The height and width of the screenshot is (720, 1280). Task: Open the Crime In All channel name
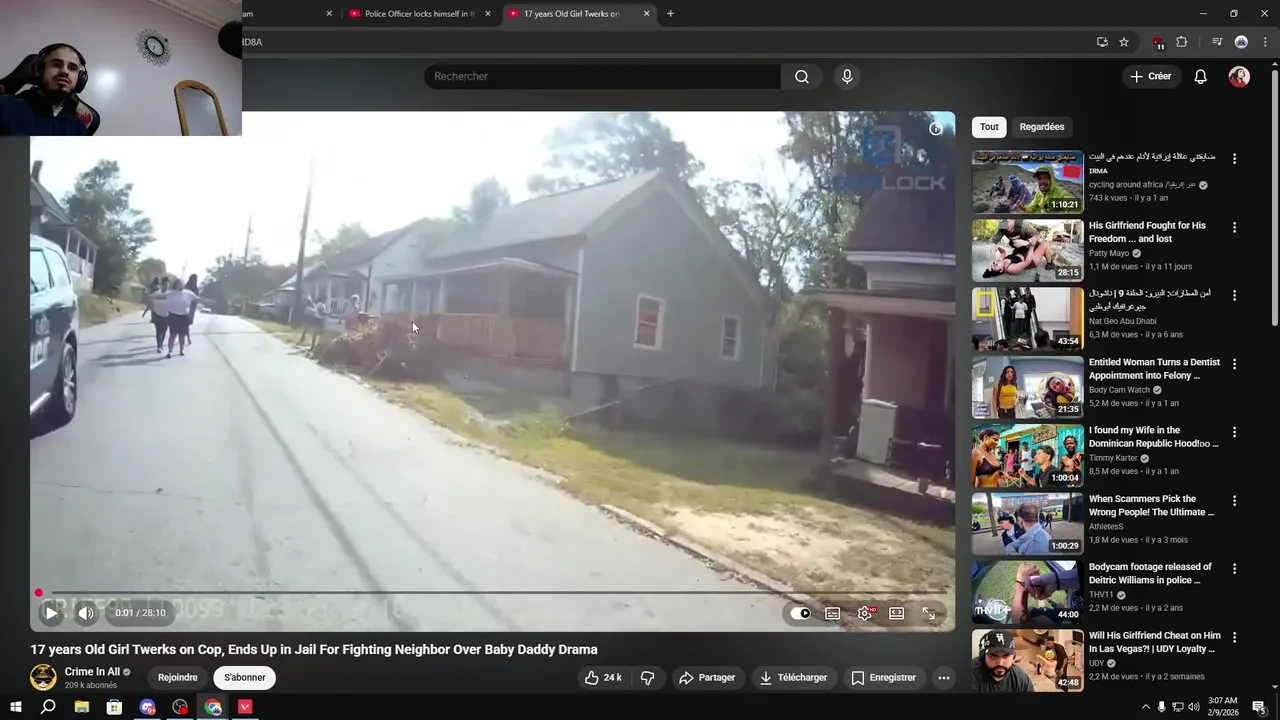pos(92,672)
